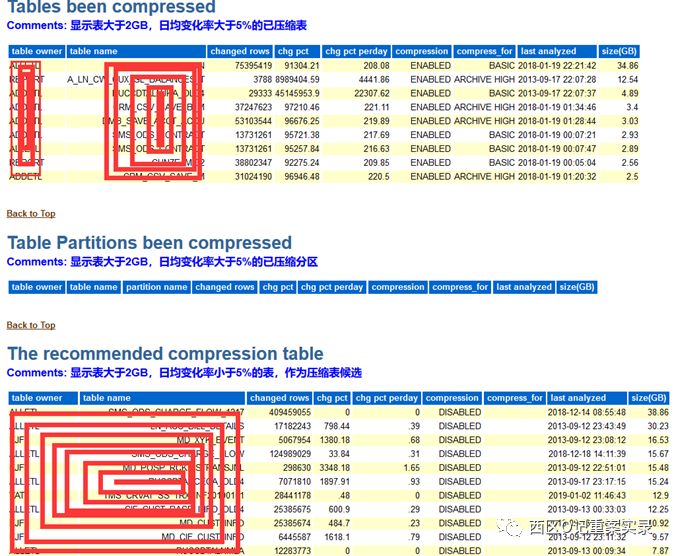Select chg pct value 8989404.59
This screenshot has width=674, height=556.
(297, 79)
